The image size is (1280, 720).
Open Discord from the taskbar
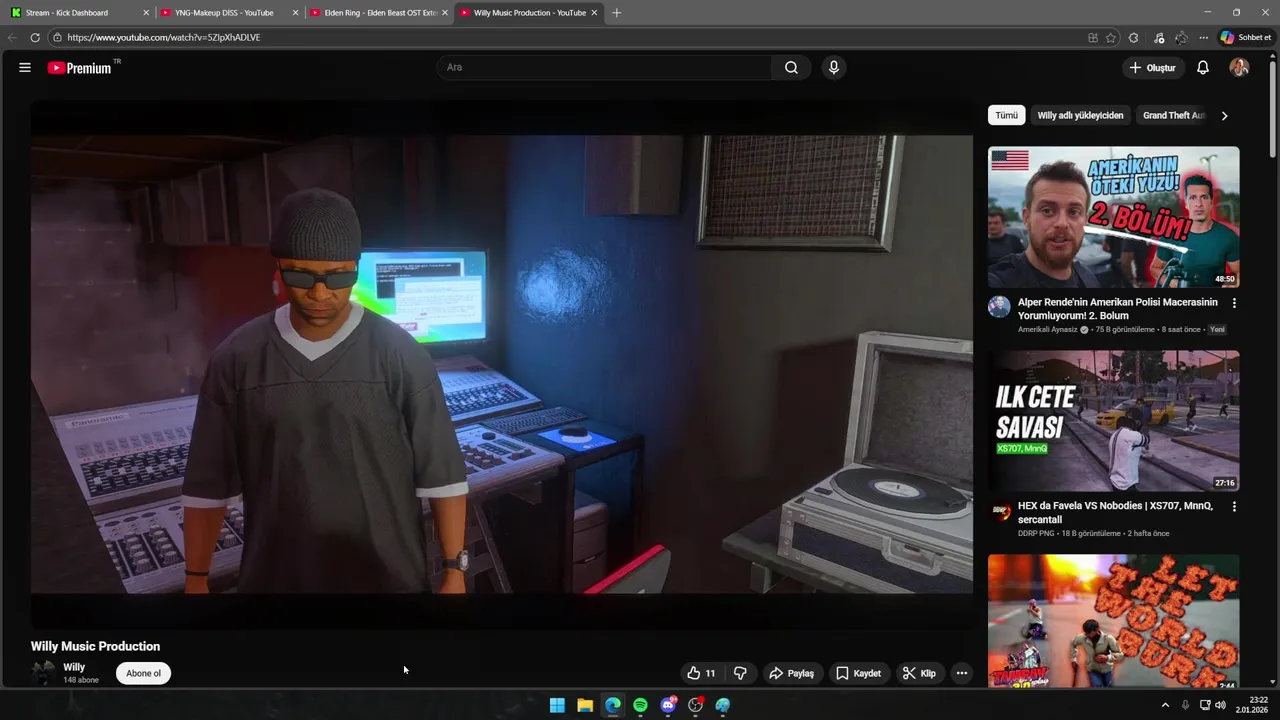pos(668,705)
